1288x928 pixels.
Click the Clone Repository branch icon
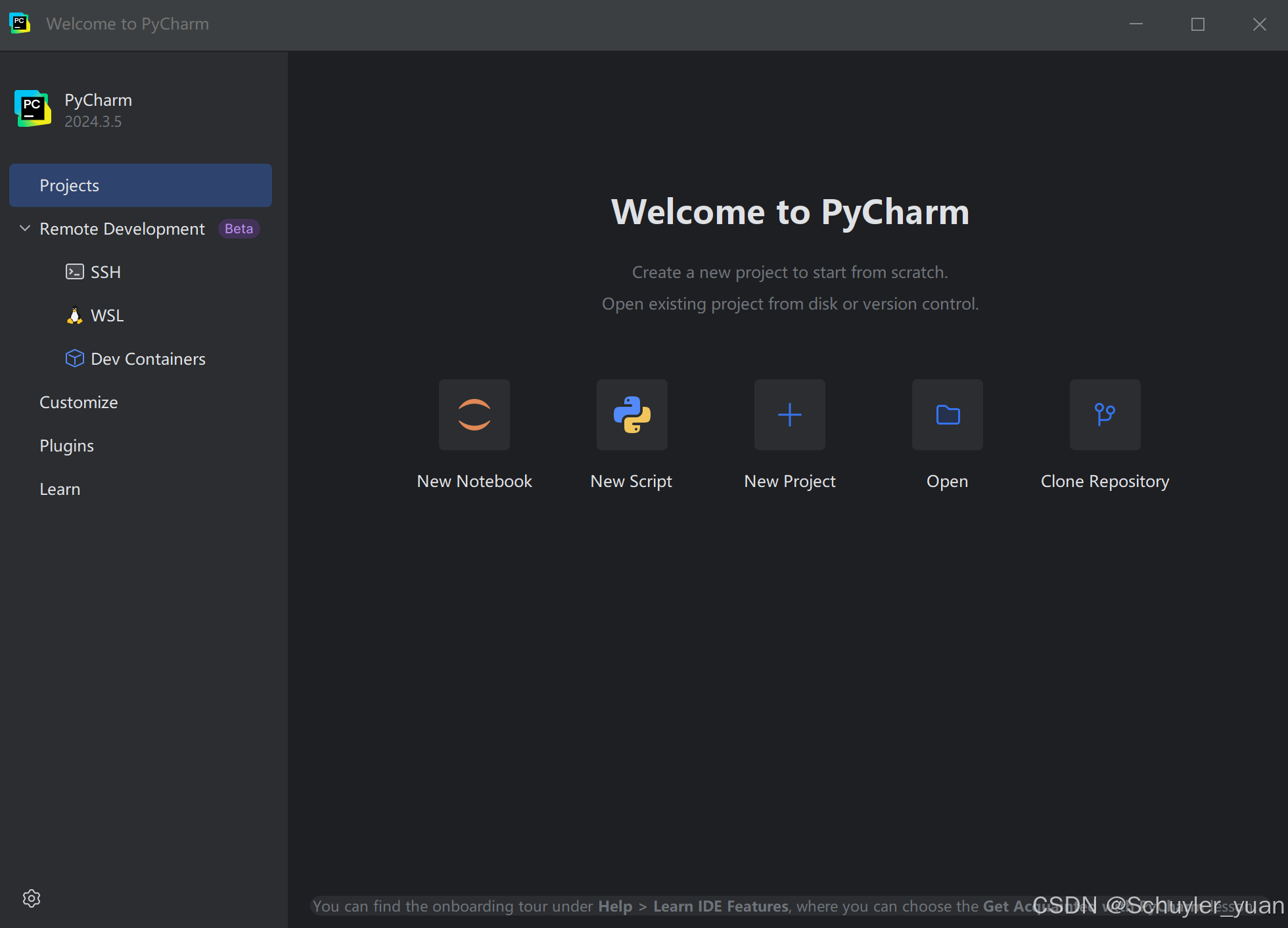point(1105,415)
